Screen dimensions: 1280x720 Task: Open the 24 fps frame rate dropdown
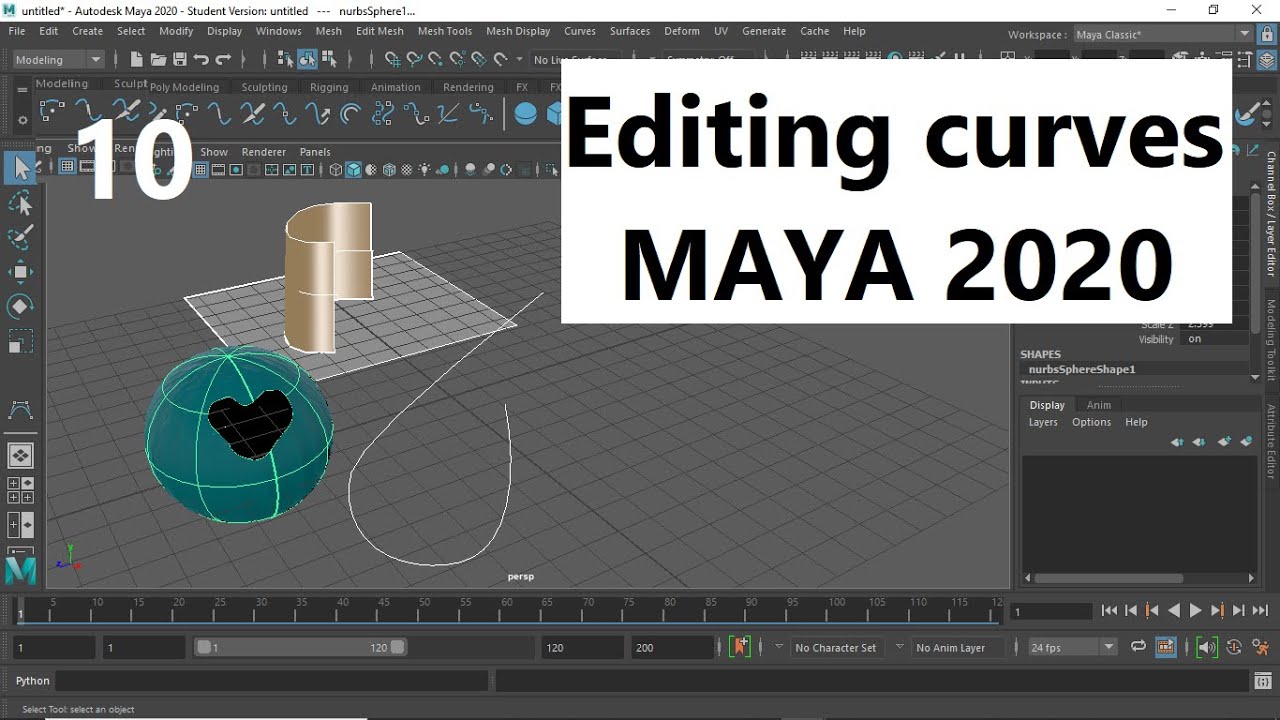[x=1073, y=647]
